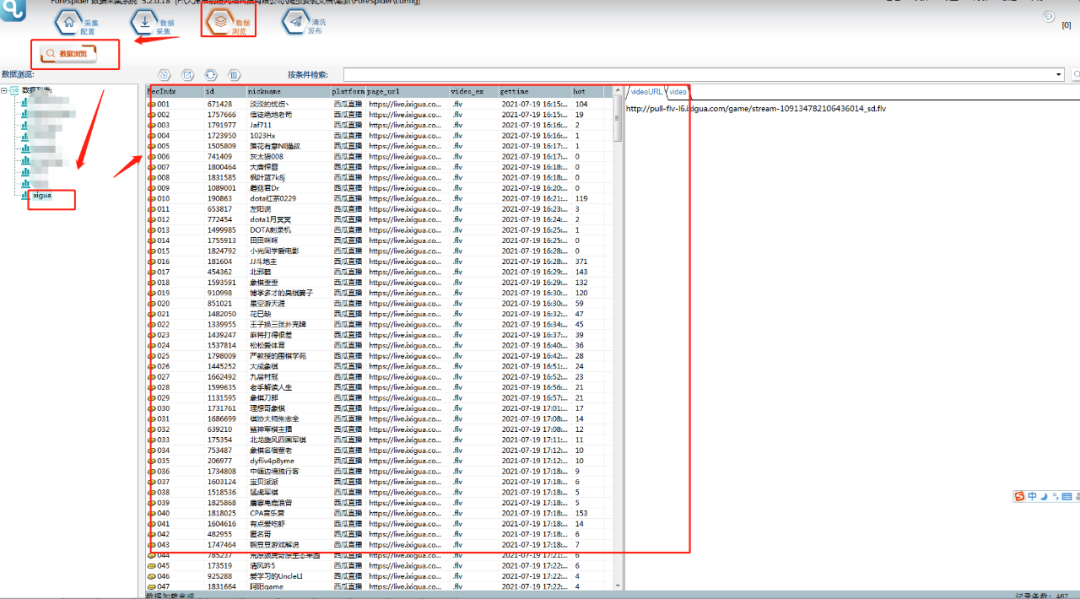The width and height of the screenshot is (1080, 599).
Task: Click the record icon of row 045
Action: tap(152, 566)
